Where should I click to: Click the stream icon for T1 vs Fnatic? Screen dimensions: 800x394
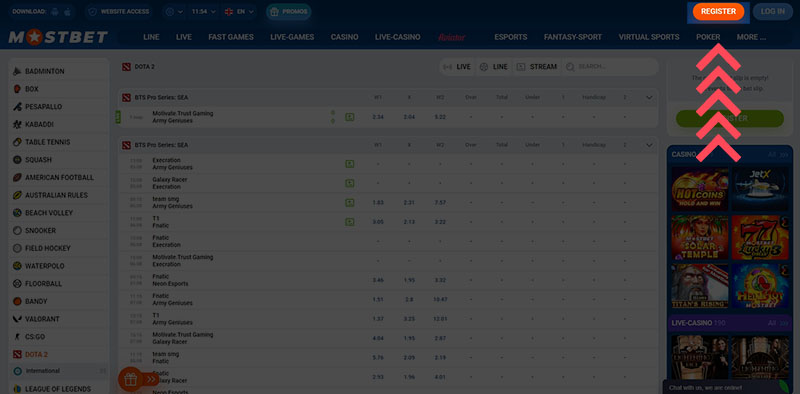349,222
